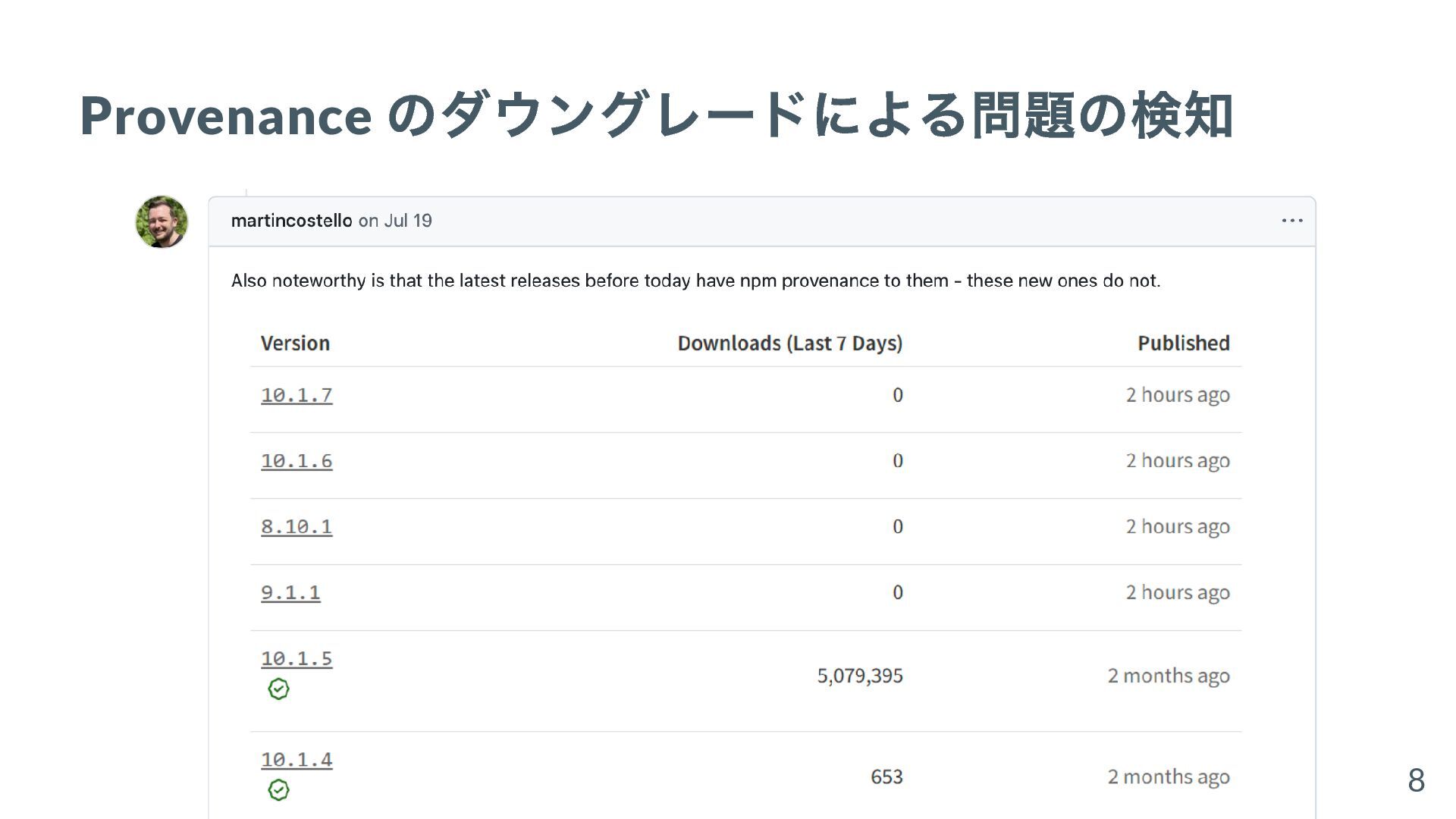Click '2 months ago' for version 10.1.5
This screenshot has width=1456, height=819.
coord(1168,676)
